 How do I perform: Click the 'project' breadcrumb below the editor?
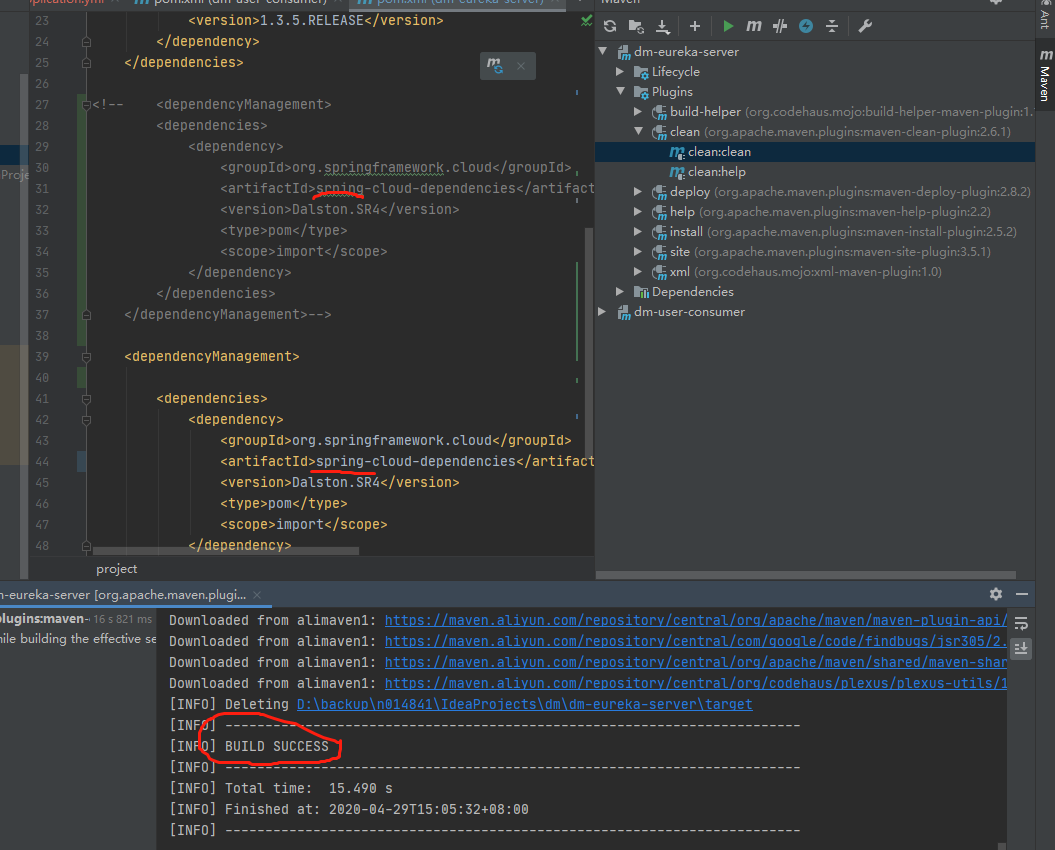(116, 569)
